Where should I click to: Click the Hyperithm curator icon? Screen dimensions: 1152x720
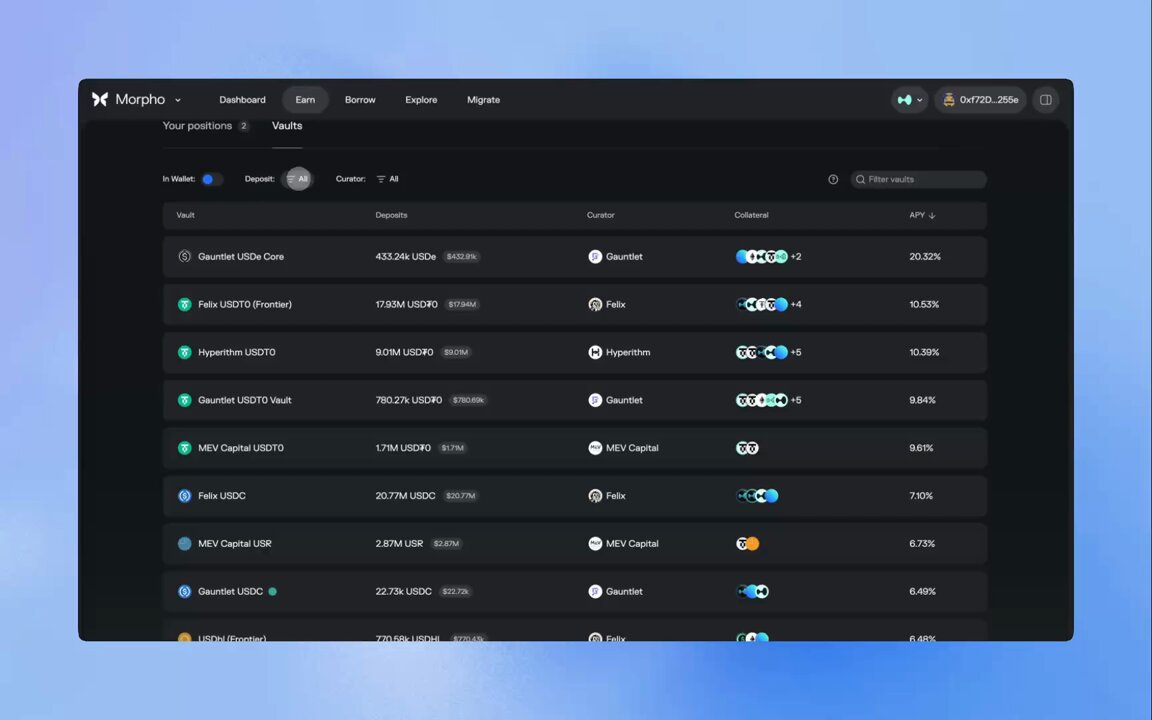pyautogui.click(x=596, y=352)
